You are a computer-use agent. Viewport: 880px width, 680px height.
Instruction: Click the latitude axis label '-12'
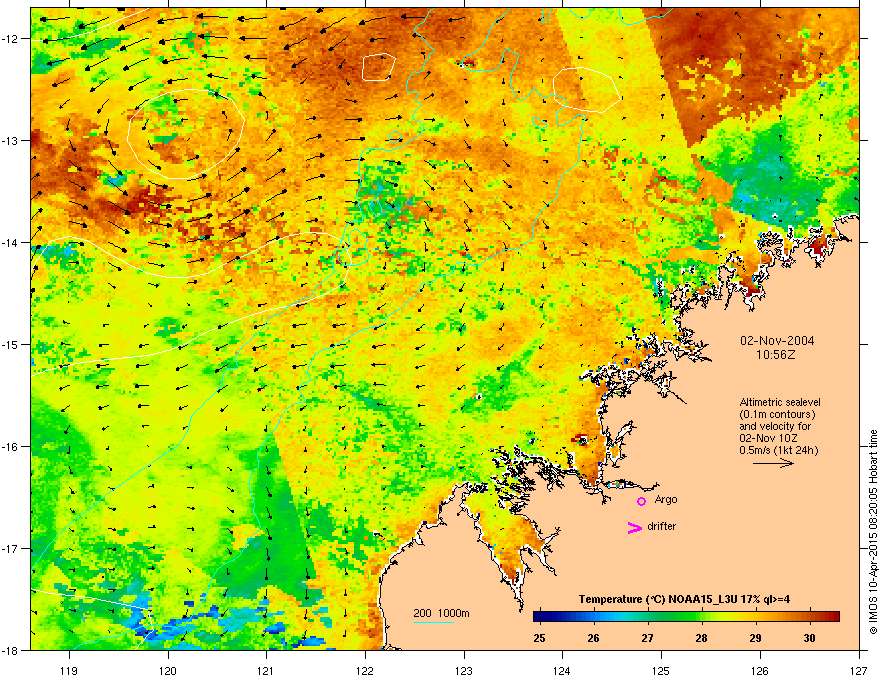(11, 39)
